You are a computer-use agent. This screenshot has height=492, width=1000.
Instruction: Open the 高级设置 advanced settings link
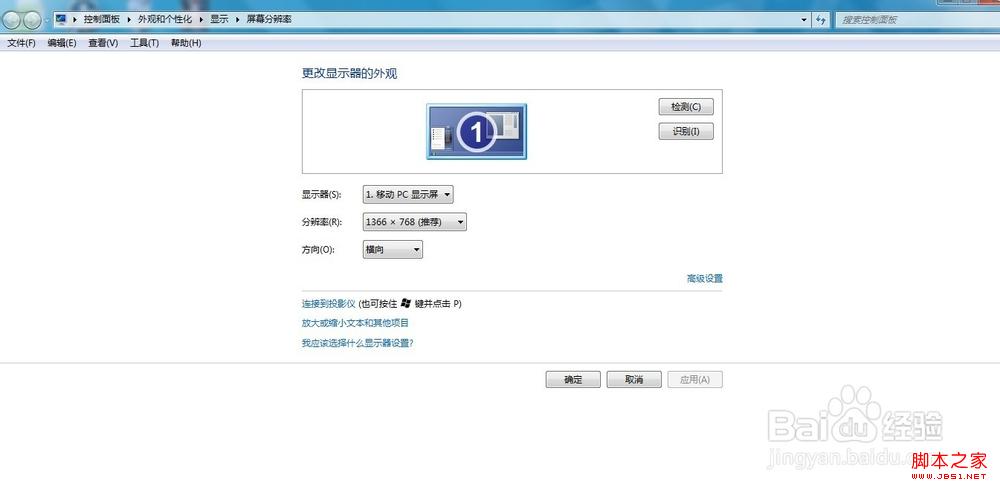click(705, 279)
